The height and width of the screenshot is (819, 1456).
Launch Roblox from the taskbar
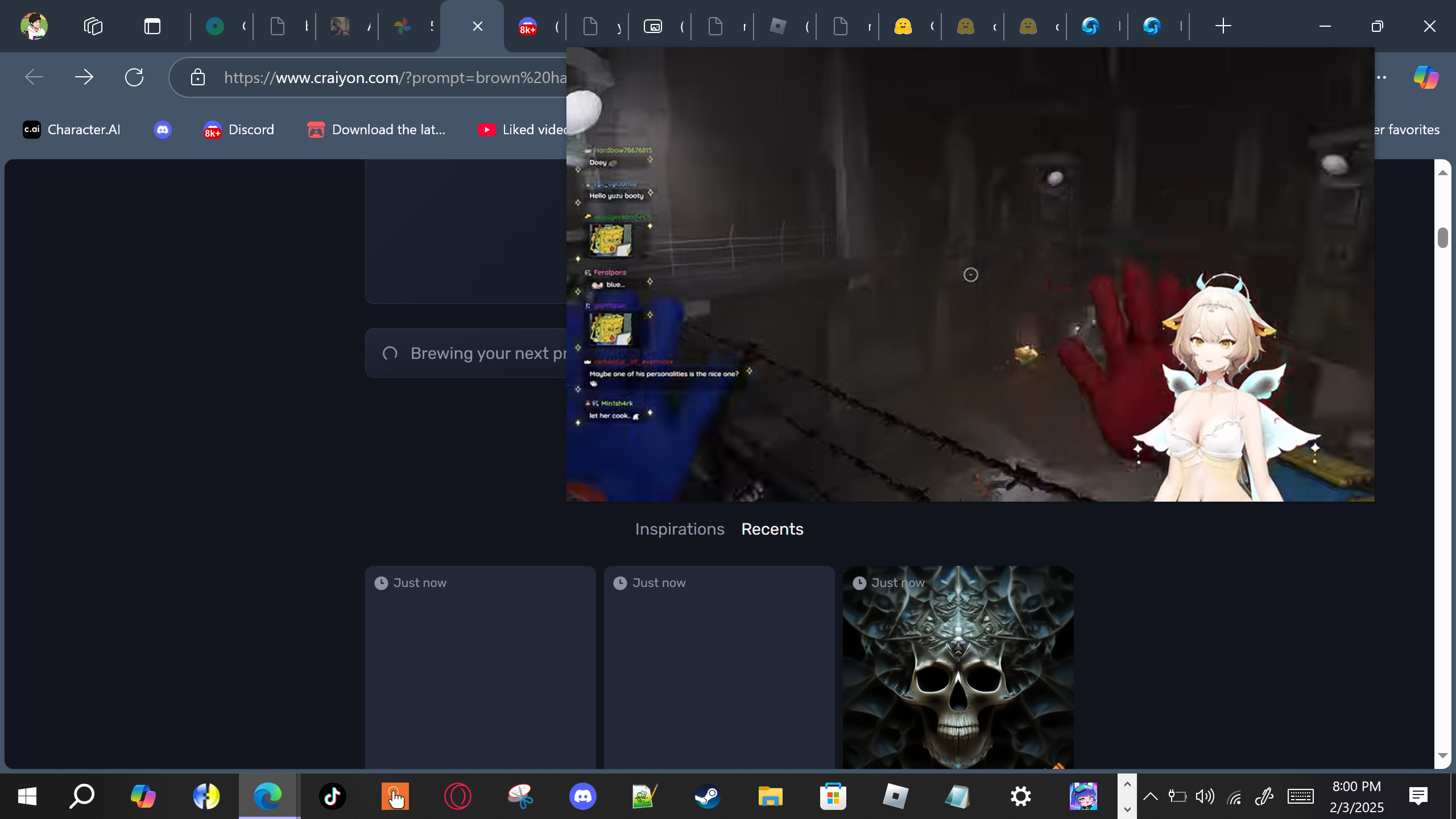(895, 796)
